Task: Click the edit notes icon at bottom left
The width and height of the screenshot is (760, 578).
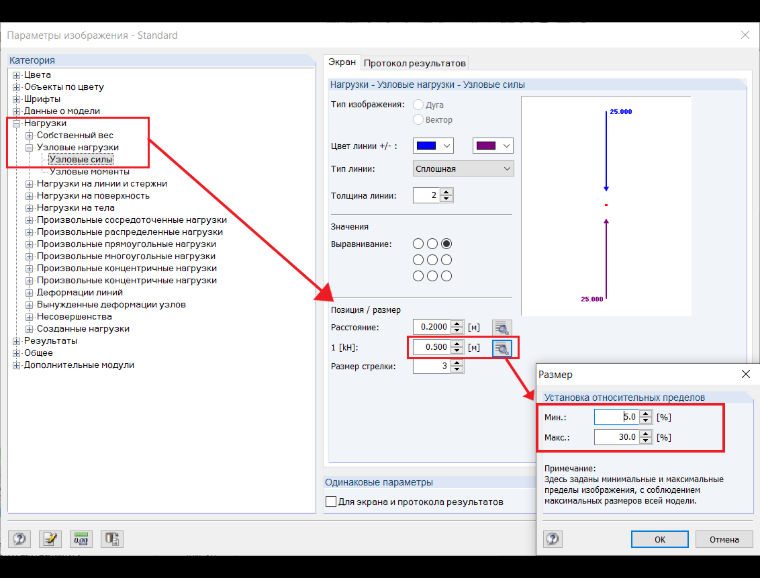Action: 50,539
